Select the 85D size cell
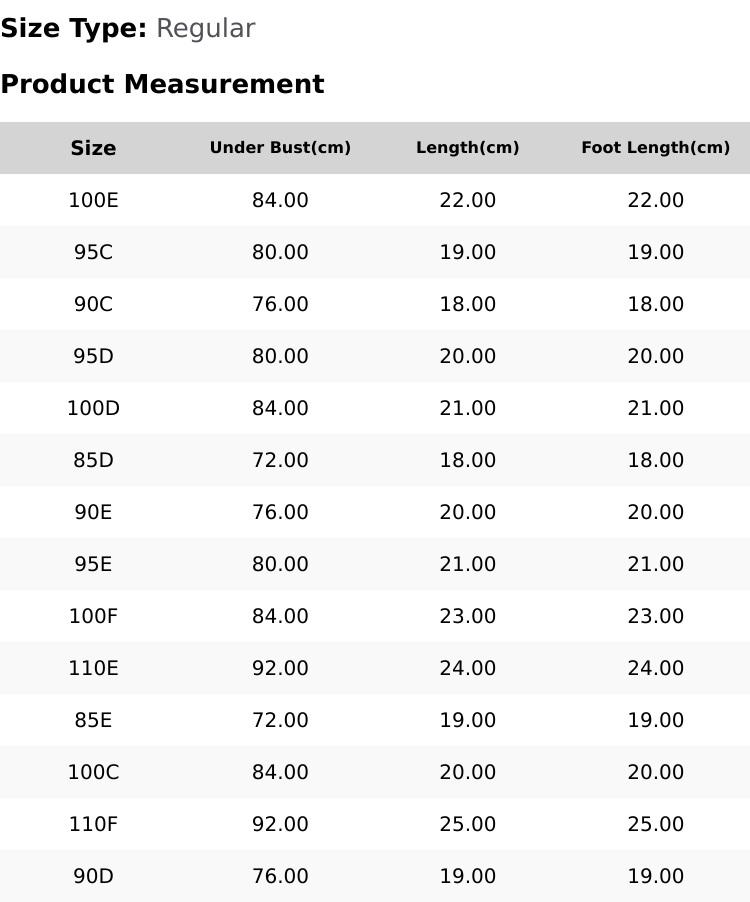Screen dimensions: 750x902 pos(93,460)
